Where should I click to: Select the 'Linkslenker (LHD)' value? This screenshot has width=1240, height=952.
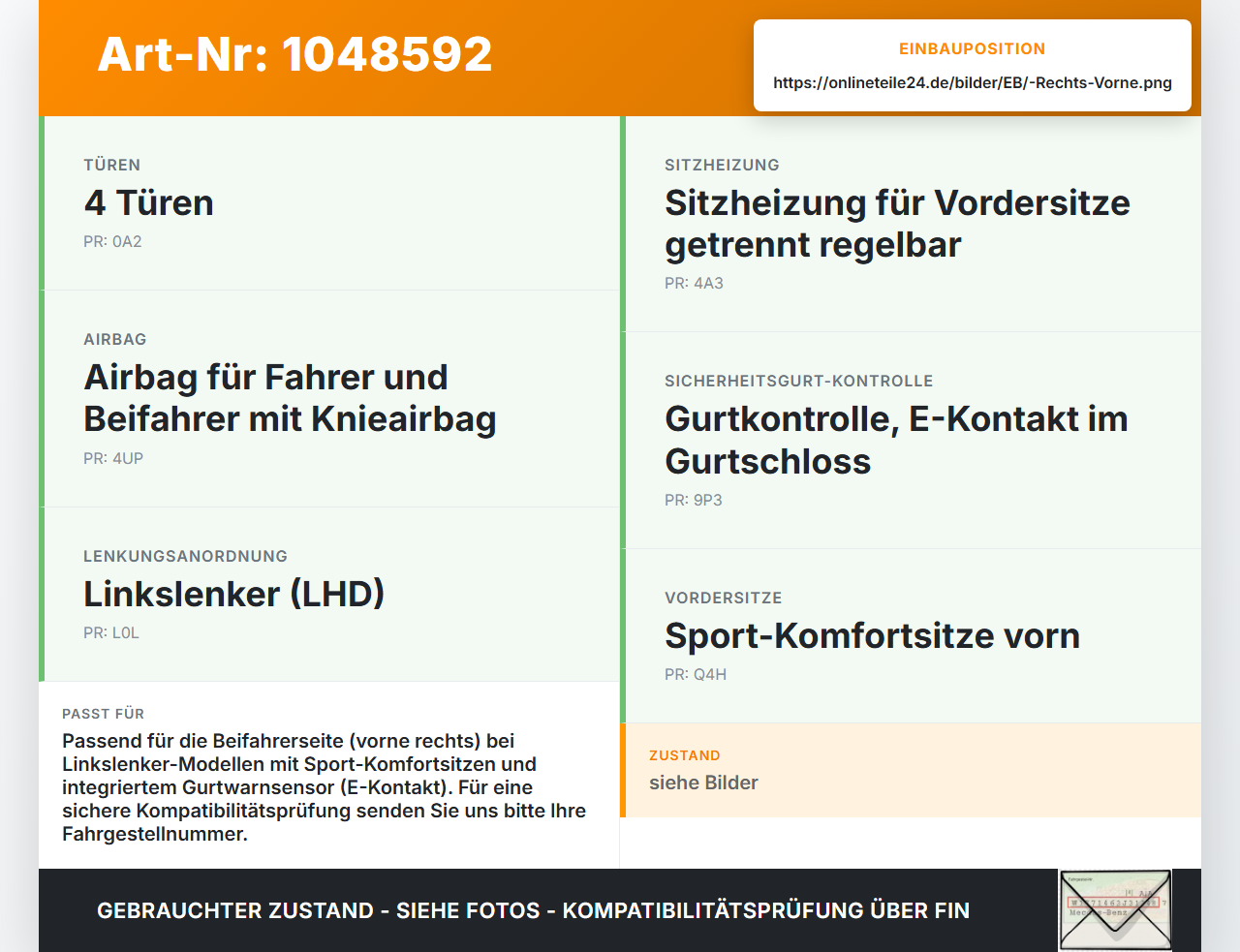coord(233,594)
